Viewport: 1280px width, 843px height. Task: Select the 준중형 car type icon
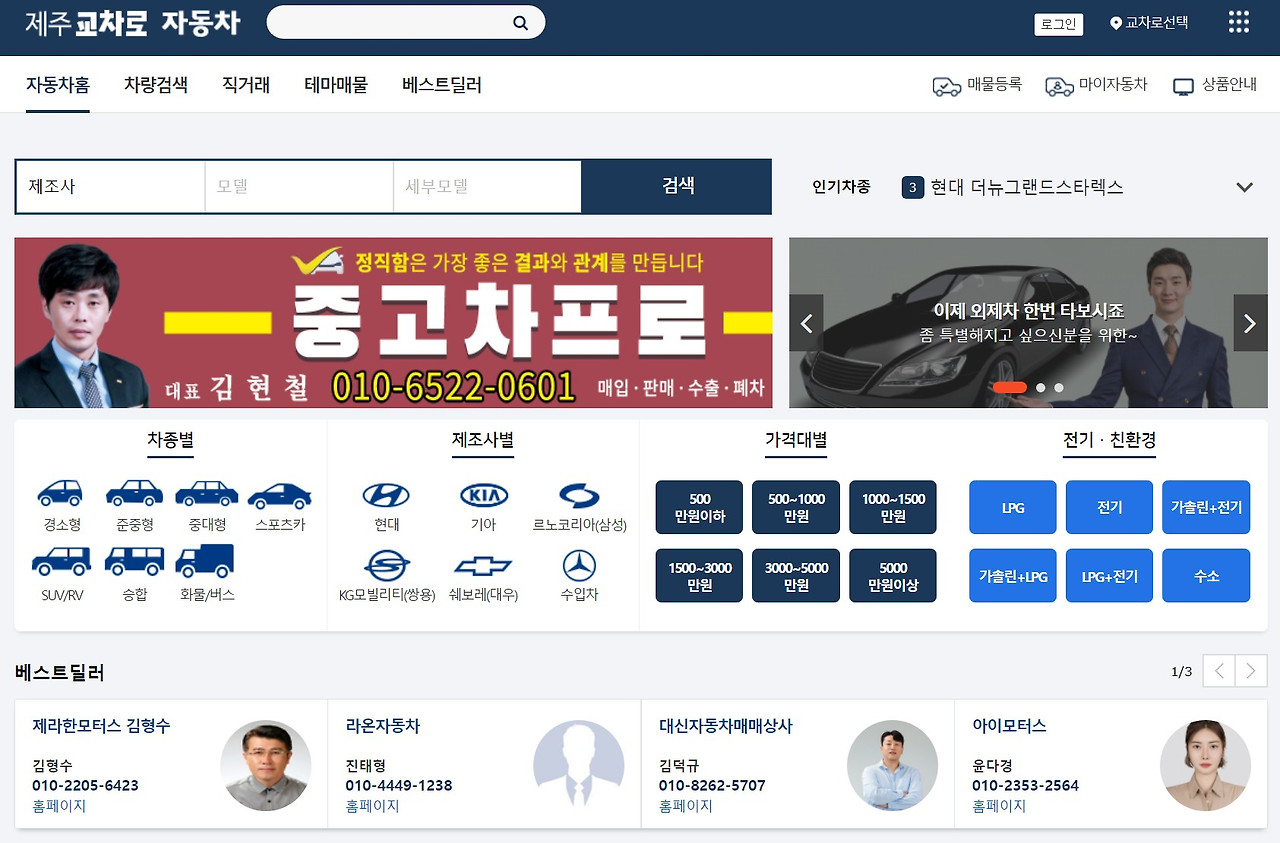(x=134, y=493)
